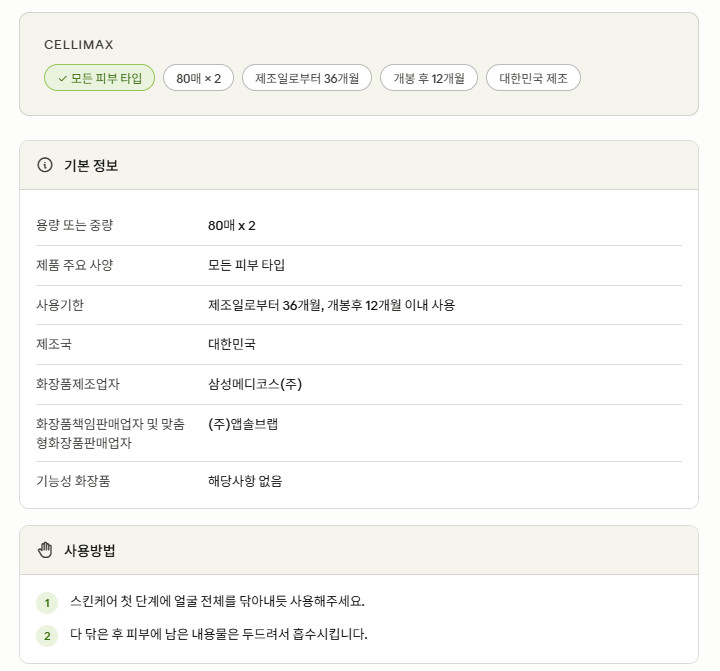Click the step 1 number badge
This screenshot has width=720, height=671.
click(x=47, y=603)
